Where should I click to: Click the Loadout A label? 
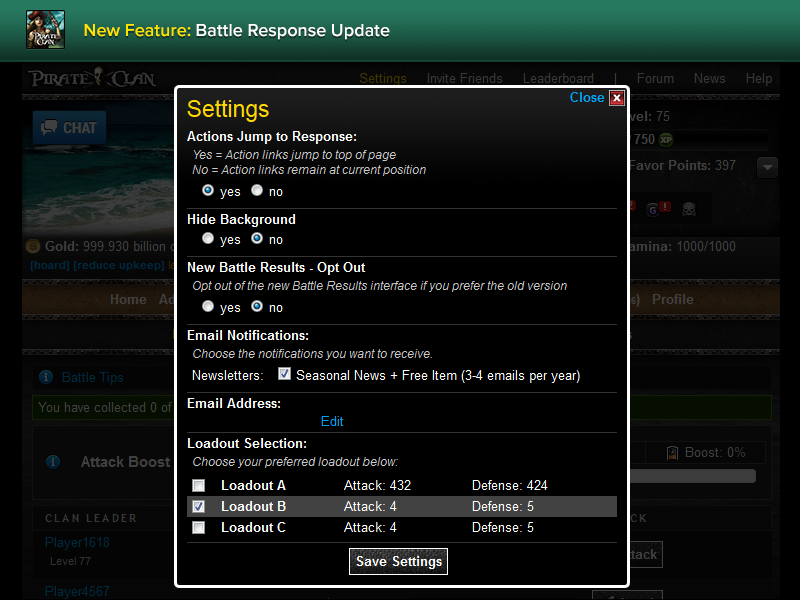[x=253, y=485]
